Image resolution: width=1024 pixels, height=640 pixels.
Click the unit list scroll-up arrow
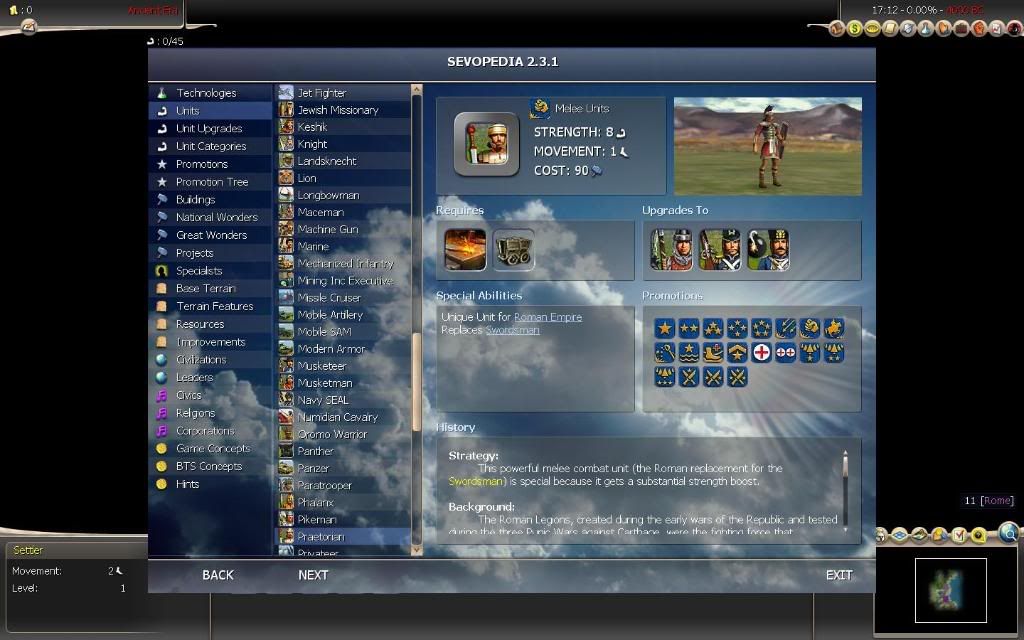417,89
